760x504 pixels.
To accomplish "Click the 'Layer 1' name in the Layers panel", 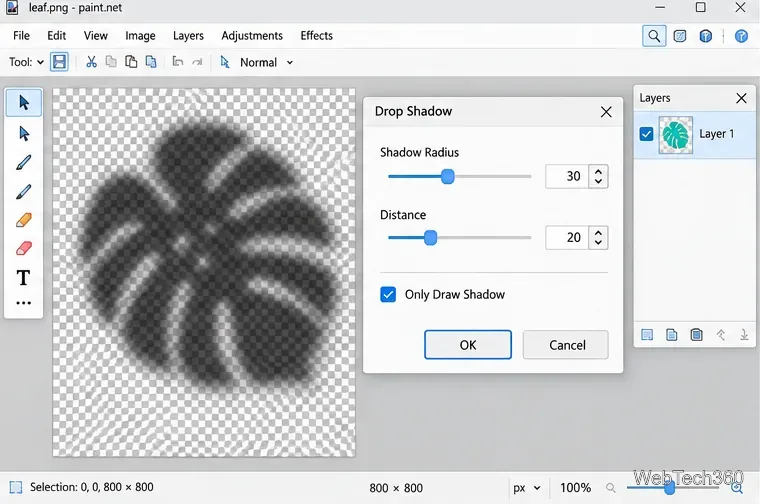I will 716,134.
